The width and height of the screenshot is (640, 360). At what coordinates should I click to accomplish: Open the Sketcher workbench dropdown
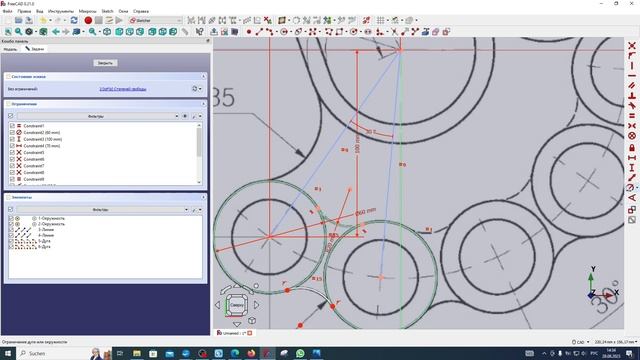[155, 20]
